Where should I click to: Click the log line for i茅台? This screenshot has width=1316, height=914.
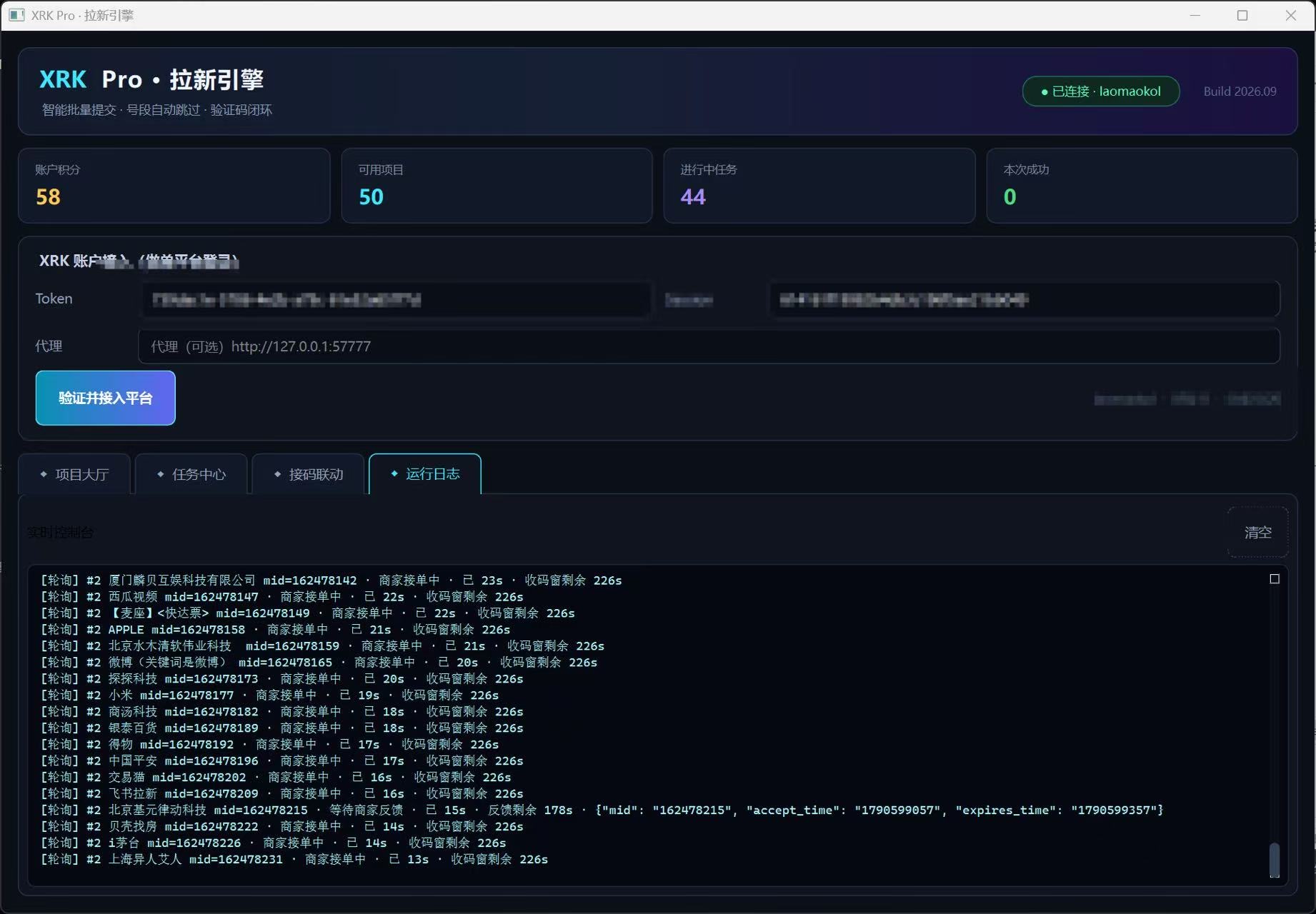tap(274, 843)
